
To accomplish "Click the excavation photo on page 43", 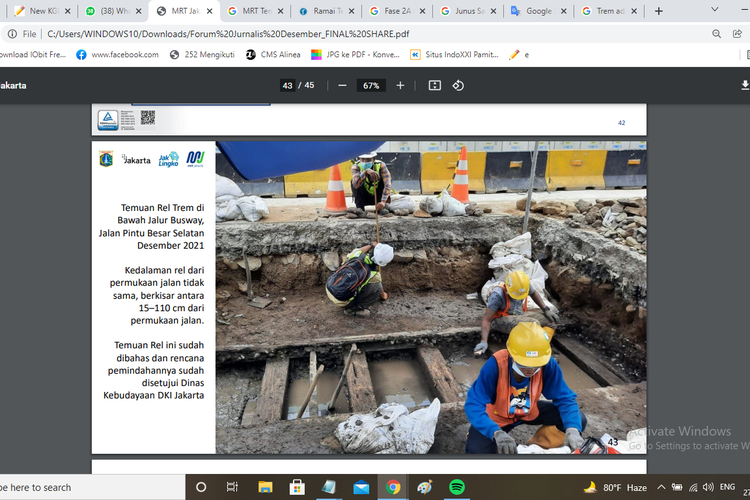I will [x=431, y=297].
